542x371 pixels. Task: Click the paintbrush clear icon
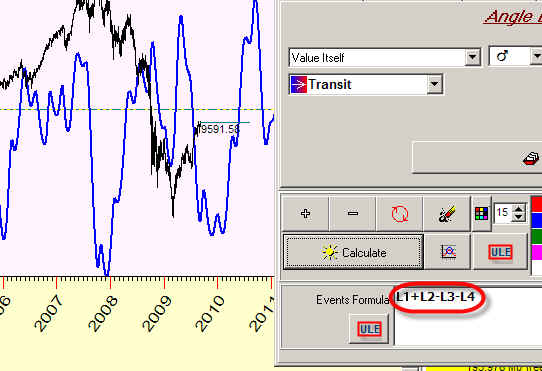point(447,213)
